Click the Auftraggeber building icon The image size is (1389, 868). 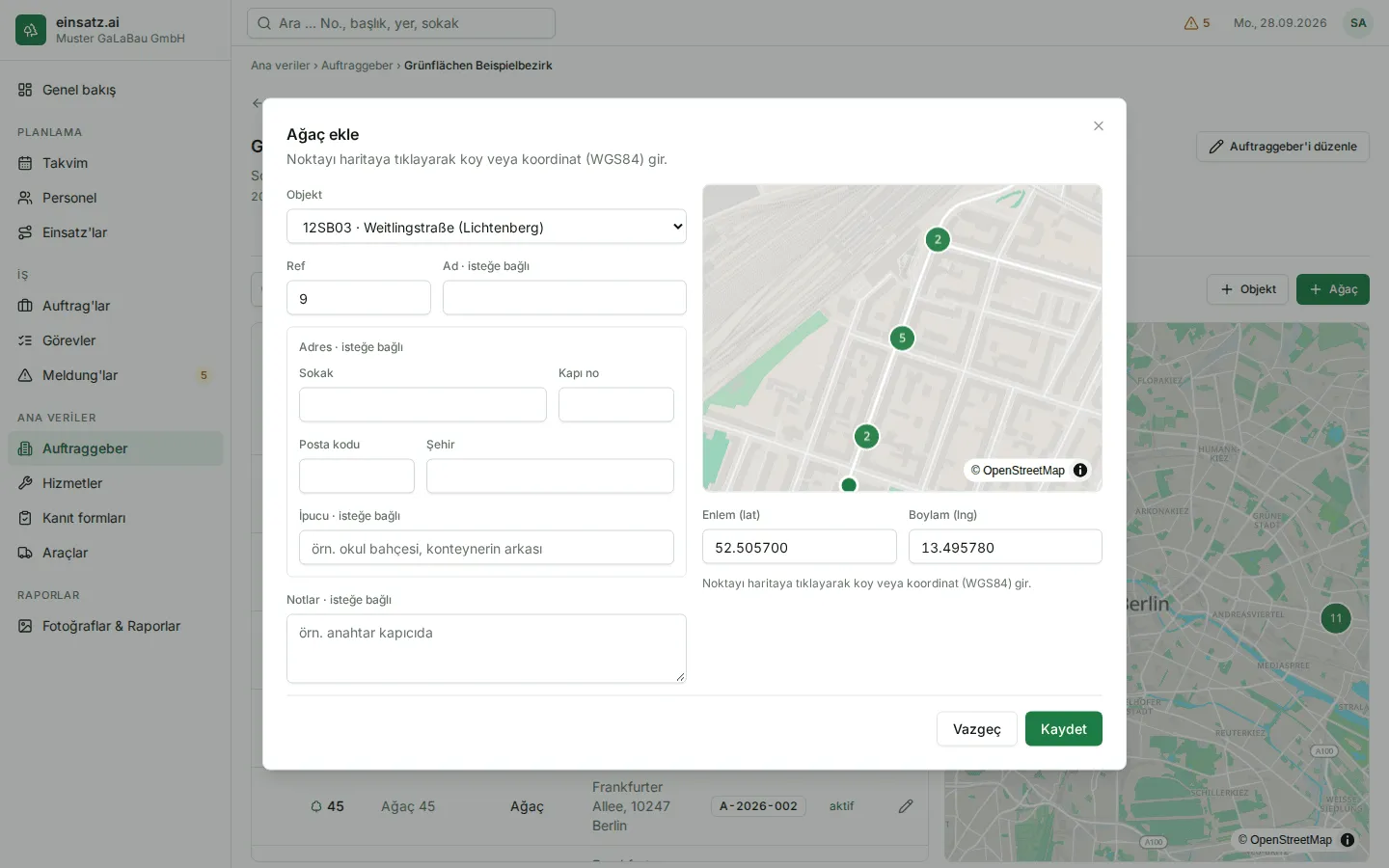(25, 448)
